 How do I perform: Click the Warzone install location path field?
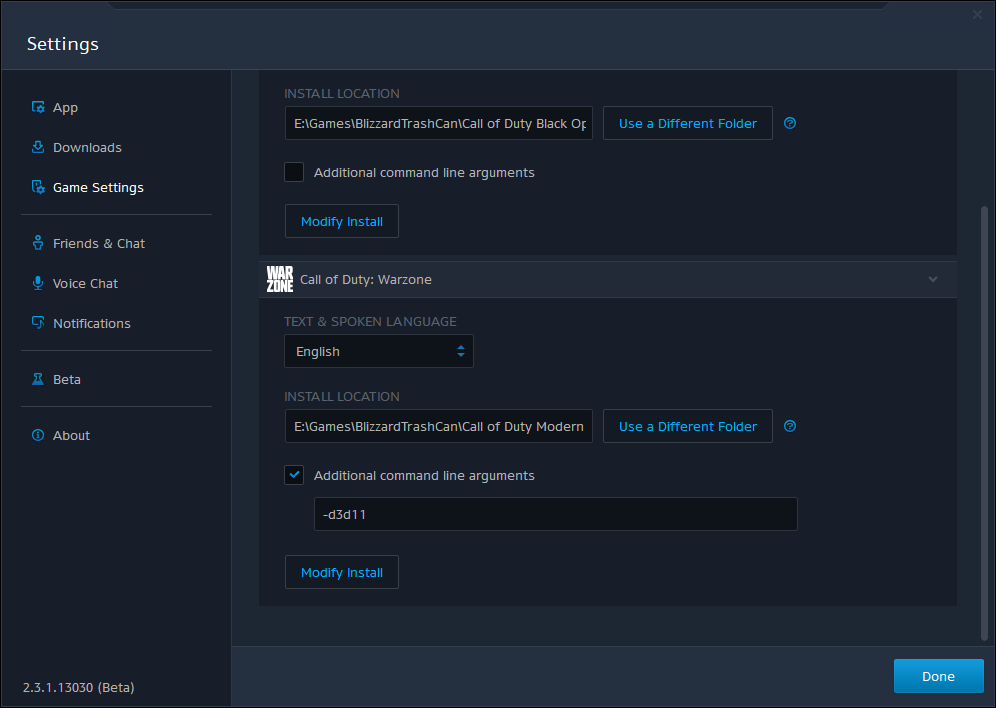pos(439,426)
